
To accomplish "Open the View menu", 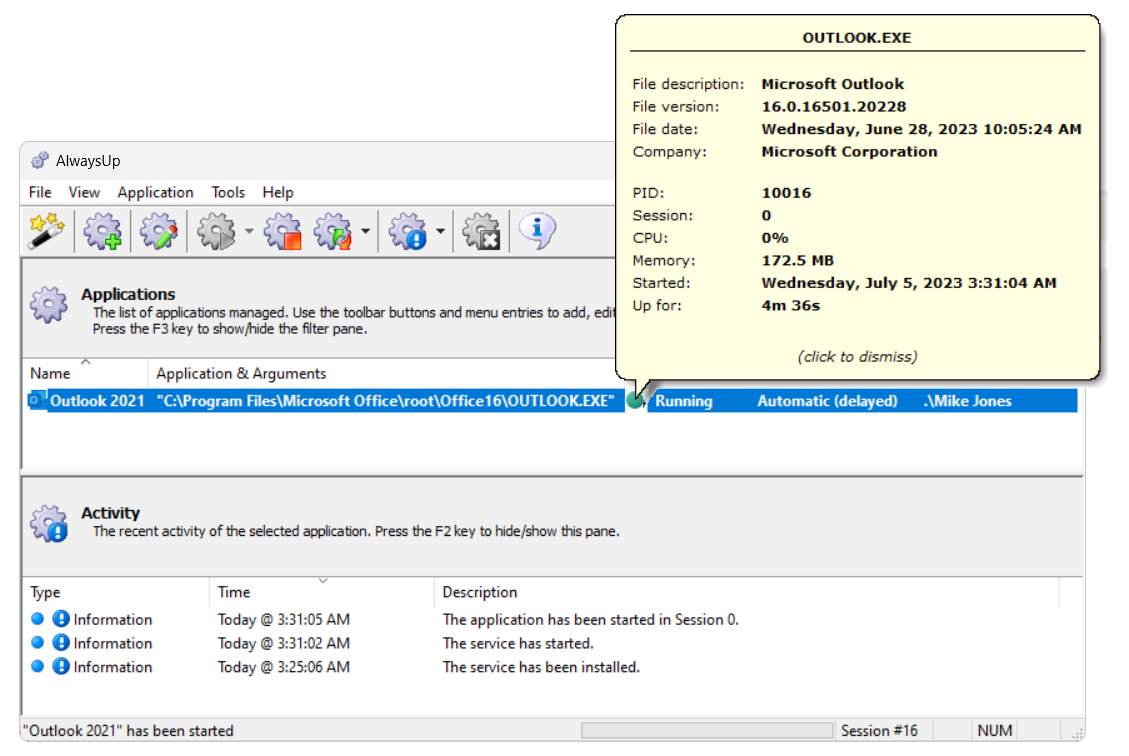I will click(84, 192).
